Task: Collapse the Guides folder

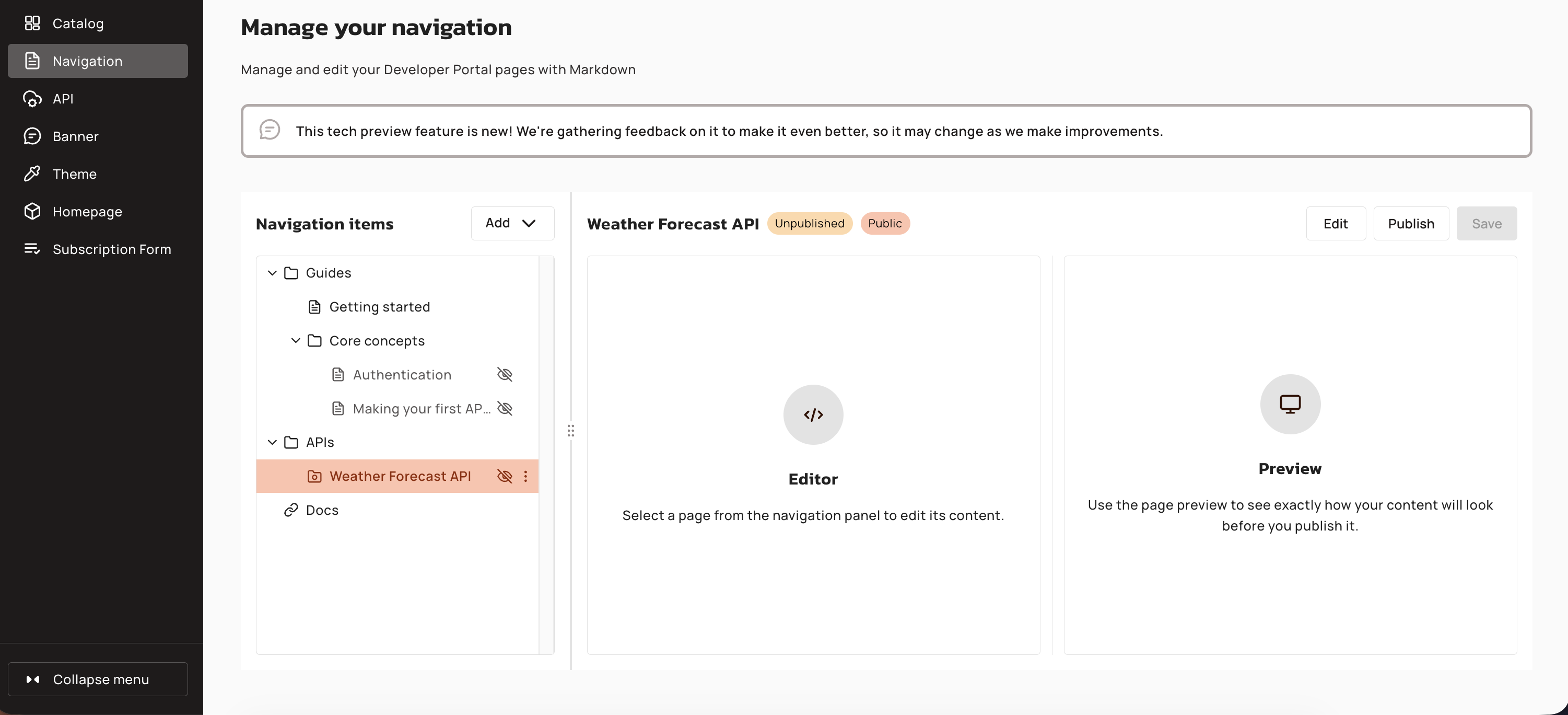Action: point(272,273)
